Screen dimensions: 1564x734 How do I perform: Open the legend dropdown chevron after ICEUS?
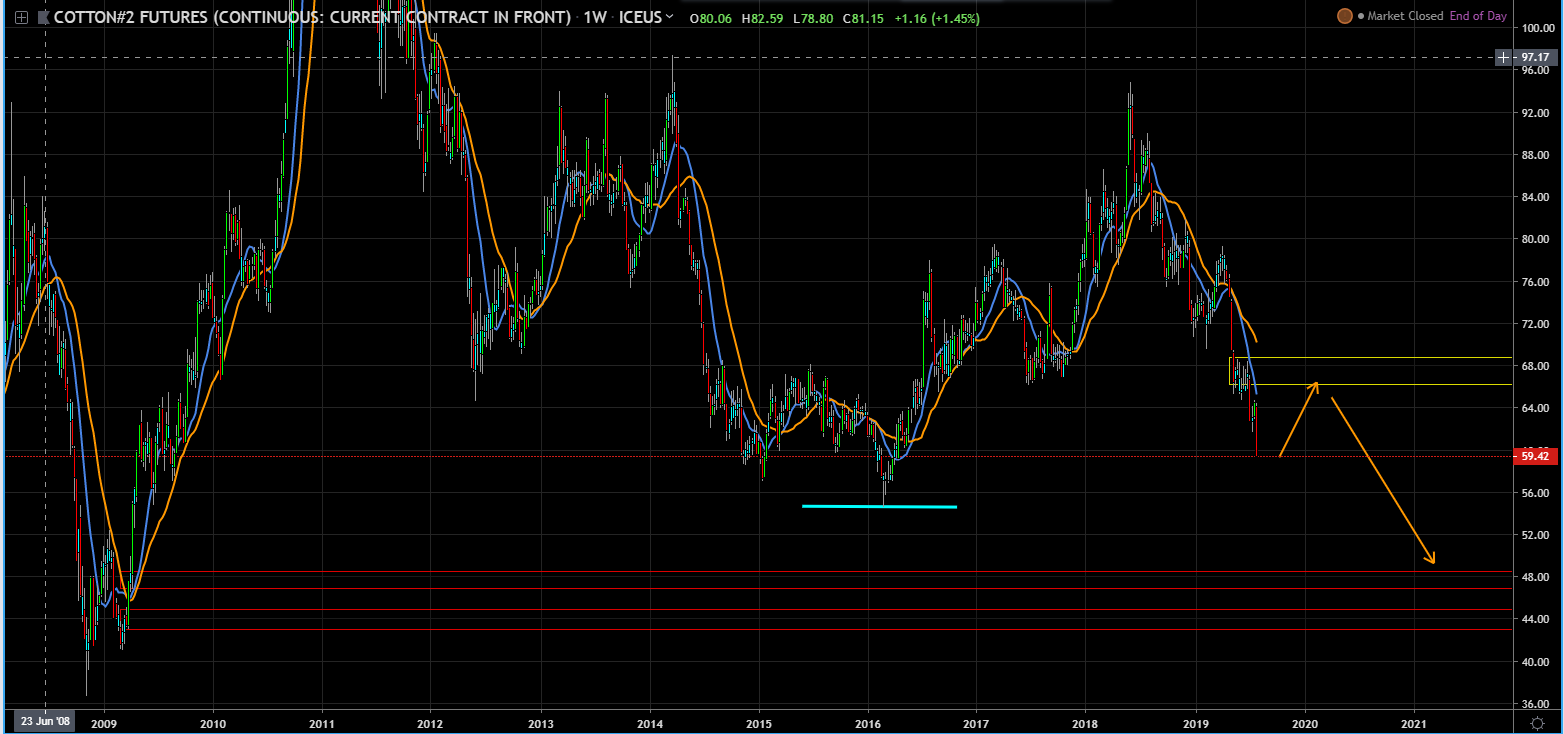pos(669,18)
